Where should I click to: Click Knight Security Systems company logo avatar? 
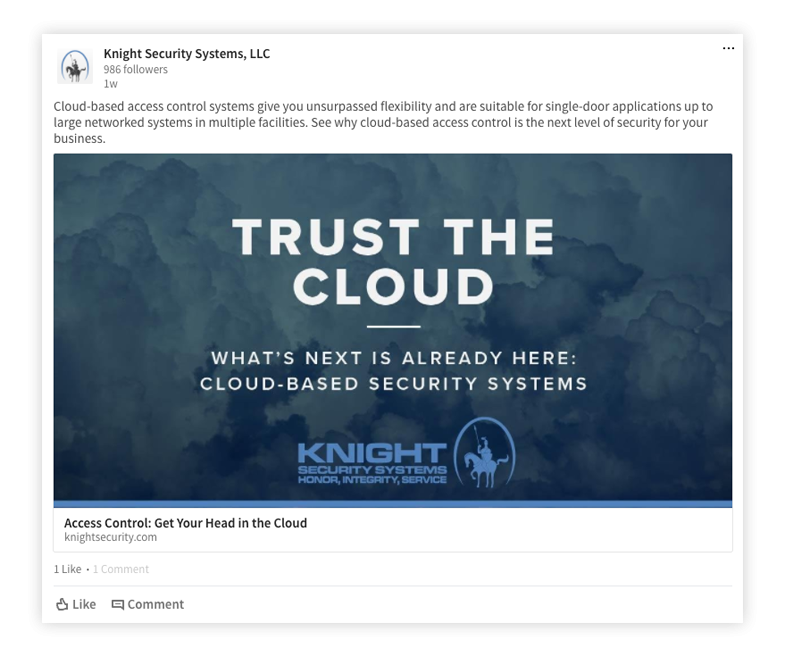75,66
